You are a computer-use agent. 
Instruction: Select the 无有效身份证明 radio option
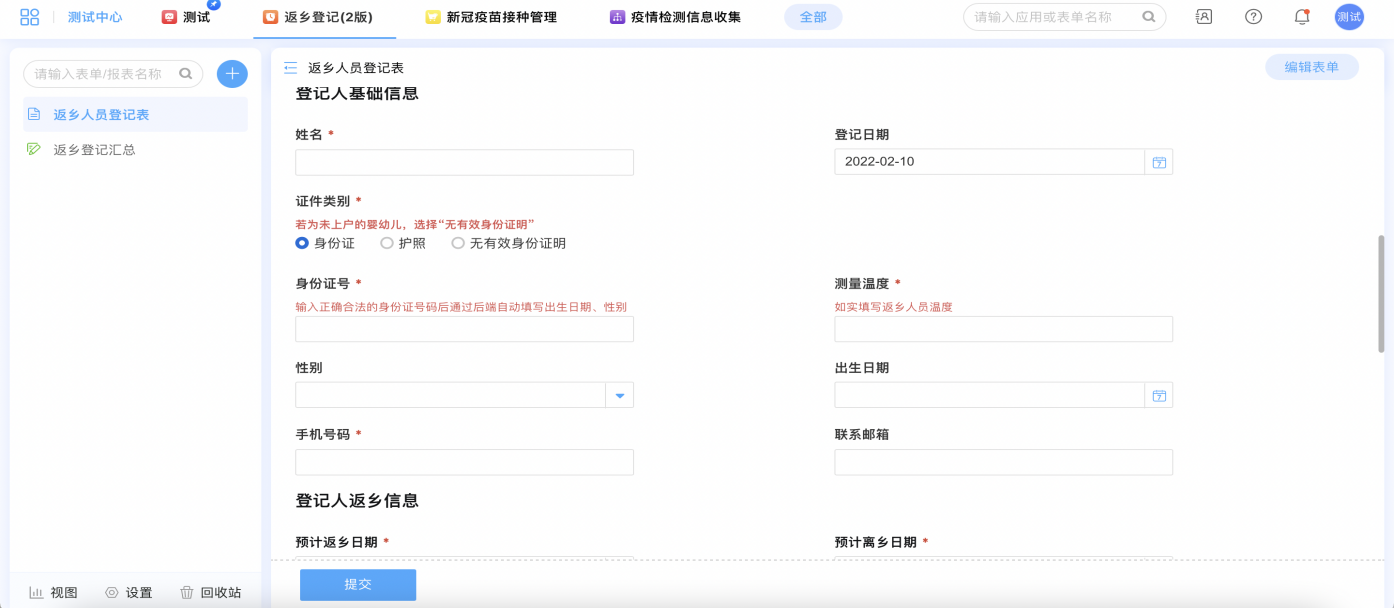[458, 243]
